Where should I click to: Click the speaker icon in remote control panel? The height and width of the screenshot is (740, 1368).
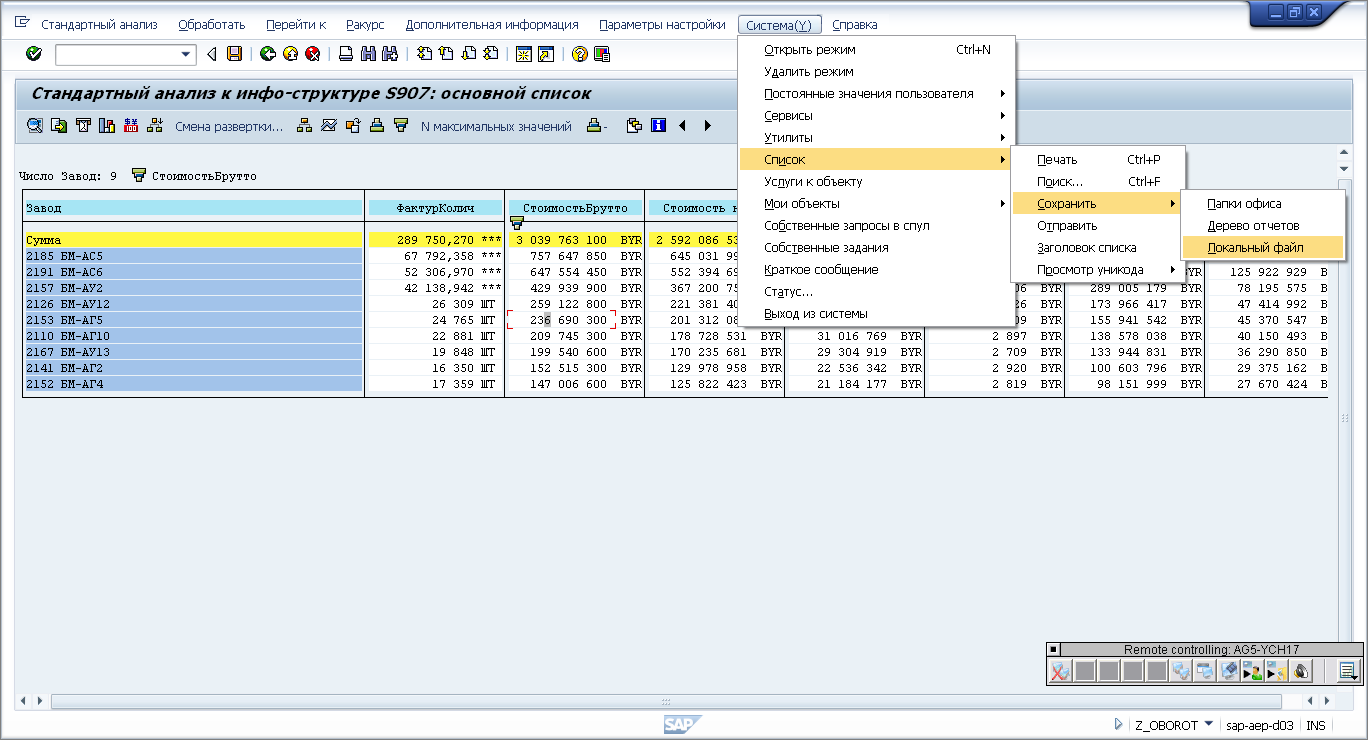pos(1302,671)
